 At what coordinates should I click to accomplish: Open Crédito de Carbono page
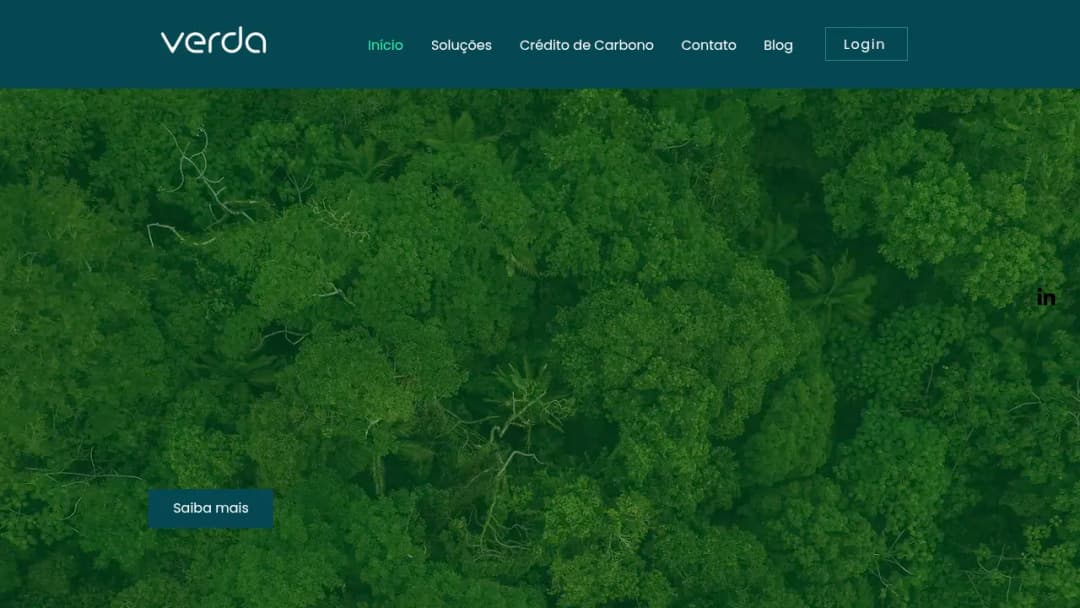click(586, 45)
